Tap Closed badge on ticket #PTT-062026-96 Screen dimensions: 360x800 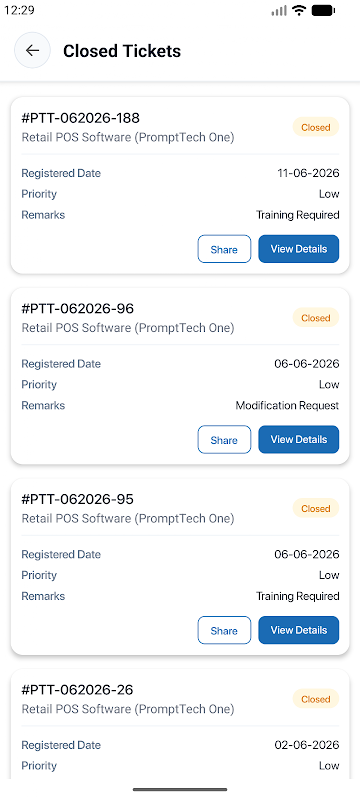click(x=316, y=318)
